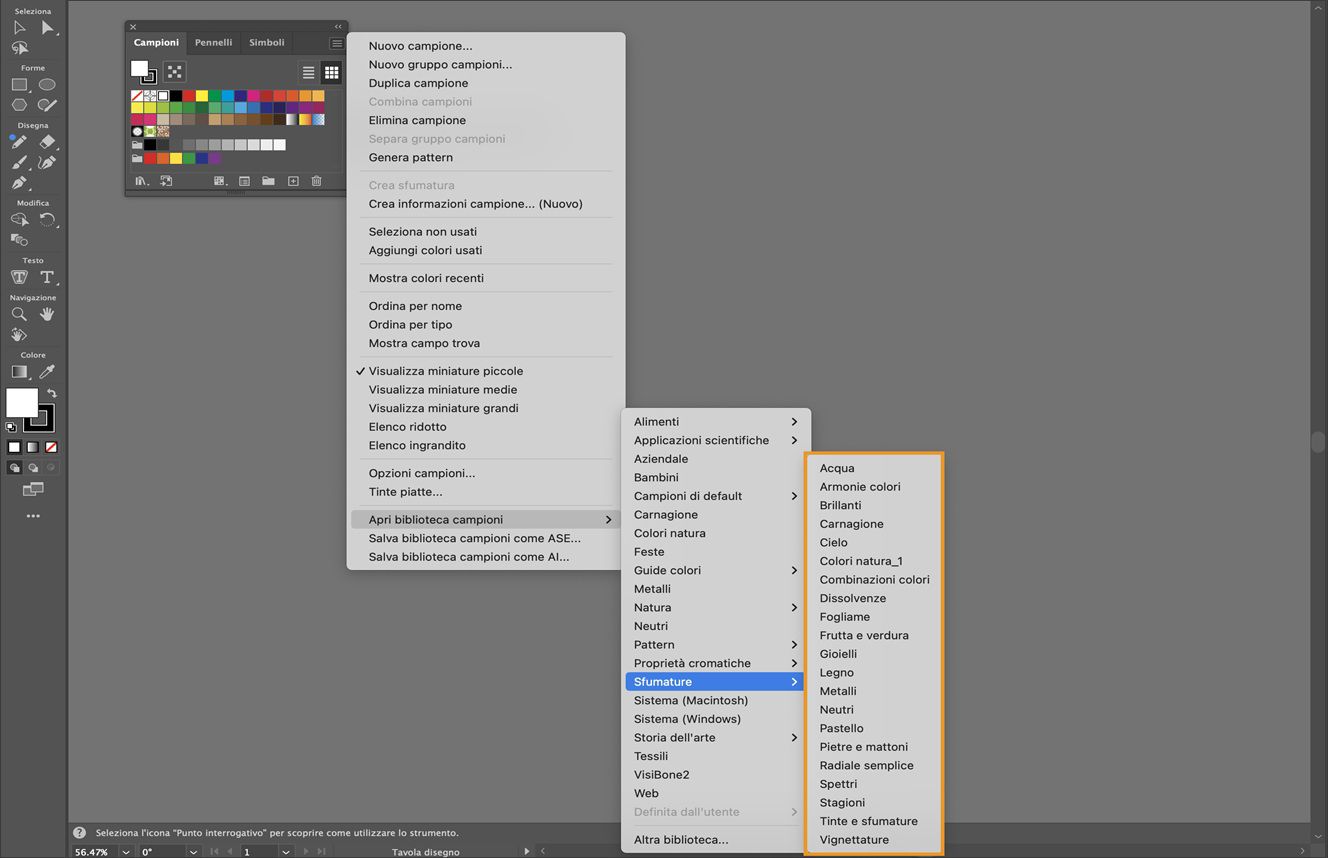Open the edit toolbar three-dots button
Viewport: 1328px width, 858px height.
pos(33,516)
